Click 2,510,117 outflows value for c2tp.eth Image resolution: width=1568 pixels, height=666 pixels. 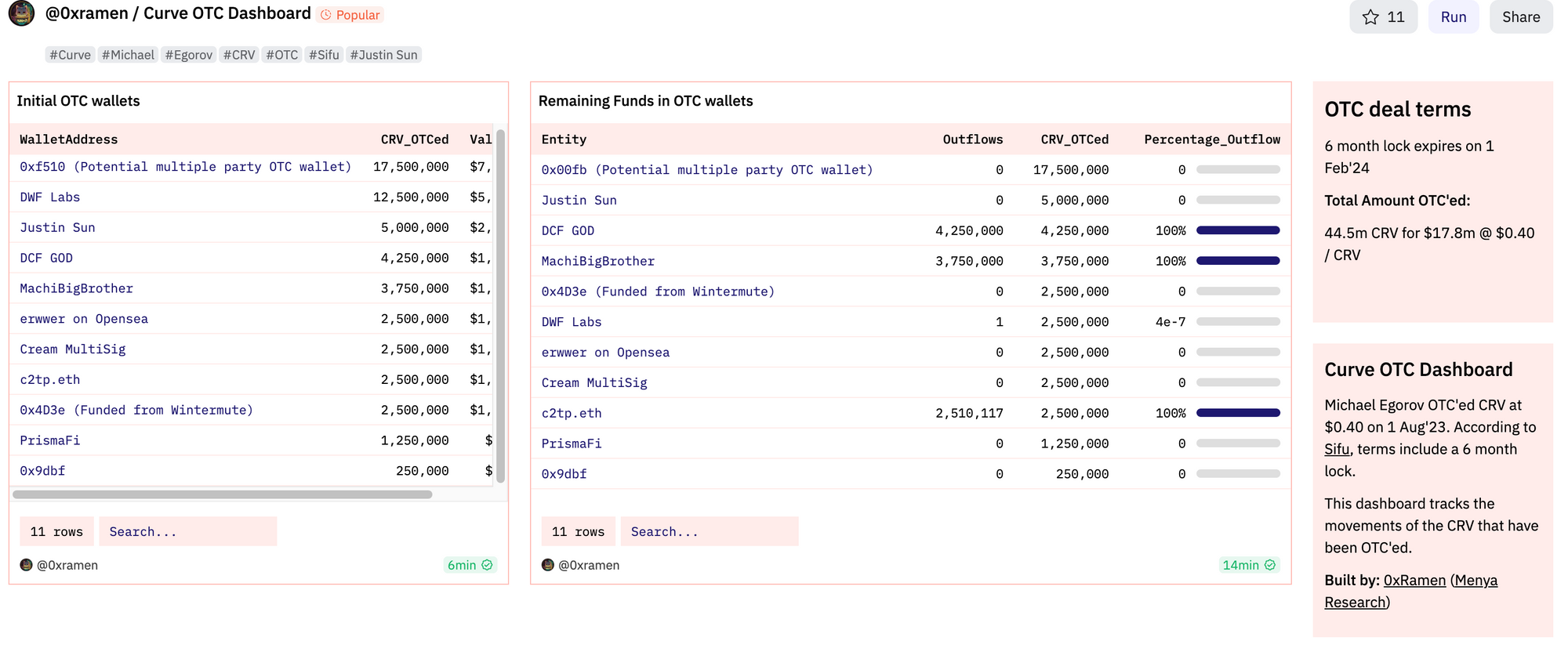[969, 414]
